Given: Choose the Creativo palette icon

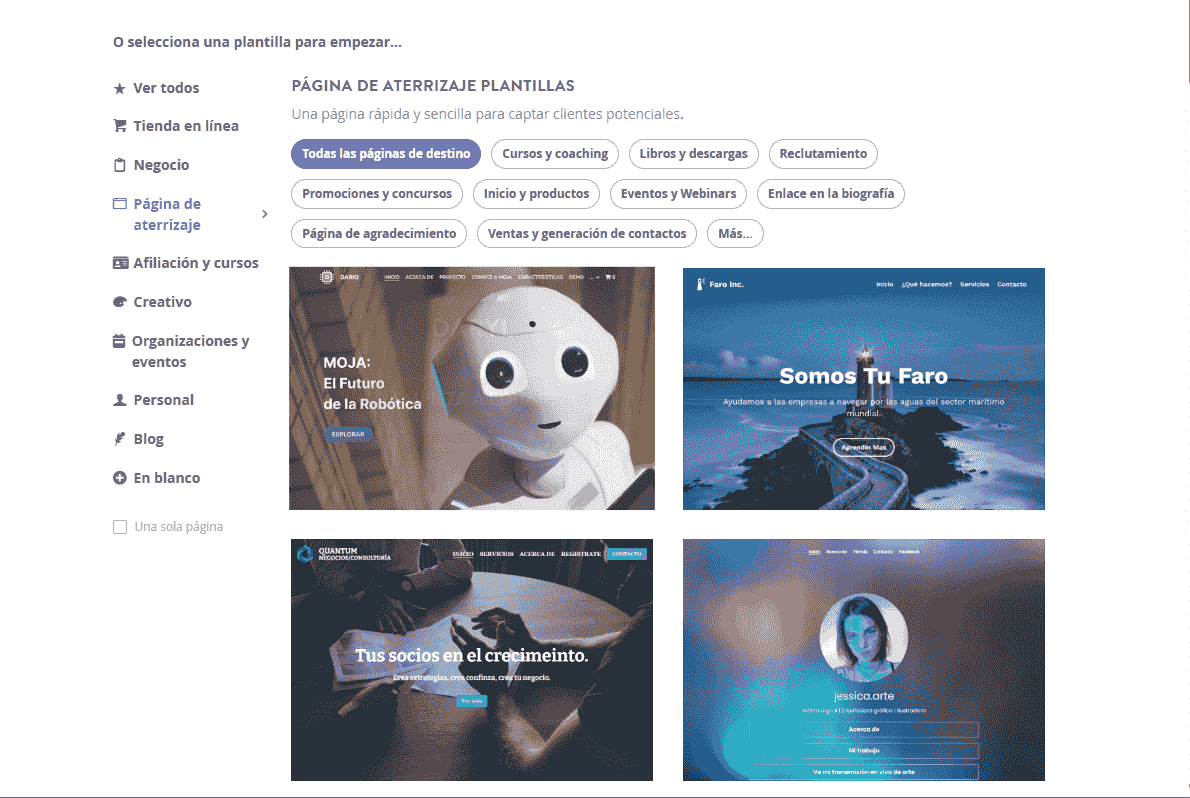Looking at the screenshot, I should click(119, 301).
